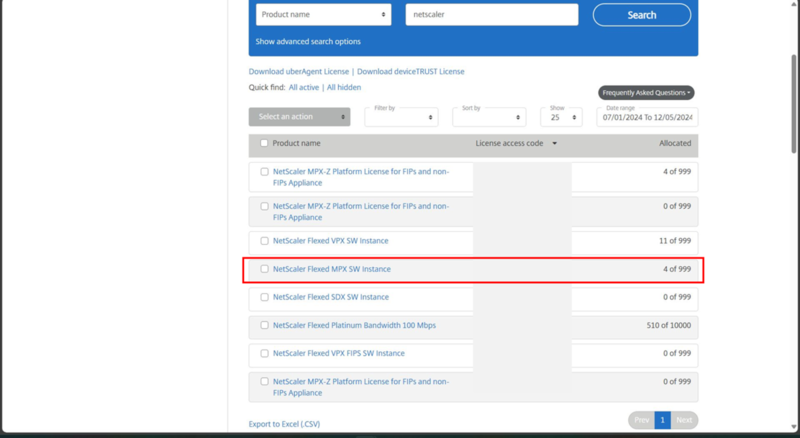This screenshot has width=800, height=438.
Task: Open NetScaler Flexed SDX SW Instance link
Action: [x=331, y=297]
